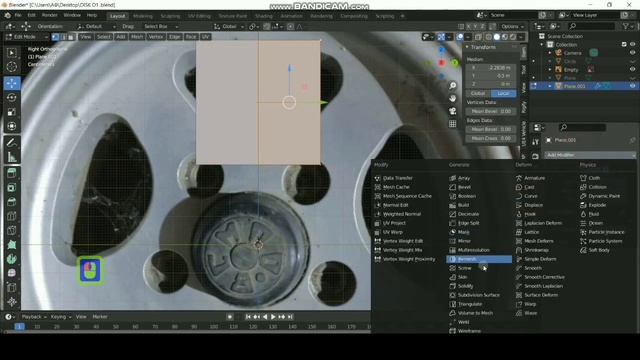Image resolution: width=640 pixels, height=360 pixels.
Task: Open the Keying menu in the timeline
Action: point(61,317)
